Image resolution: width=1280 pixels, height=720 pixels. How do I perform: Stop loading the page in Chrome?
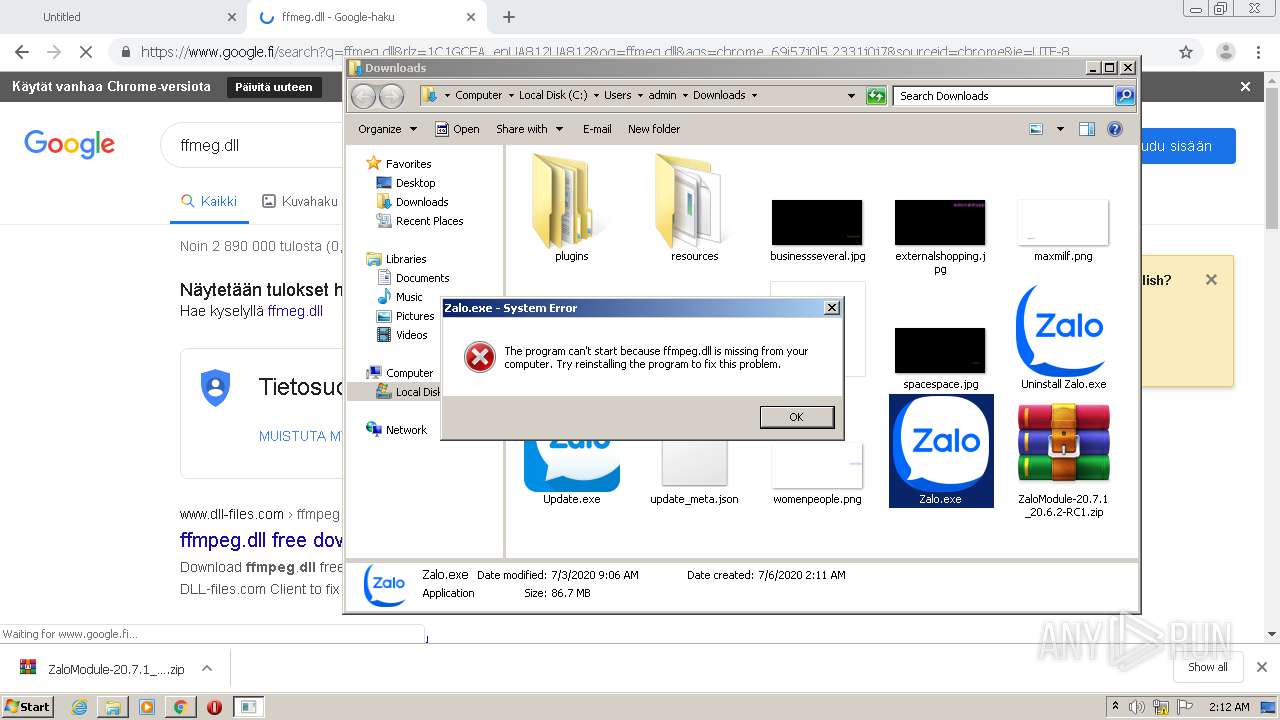coord(86,52)
